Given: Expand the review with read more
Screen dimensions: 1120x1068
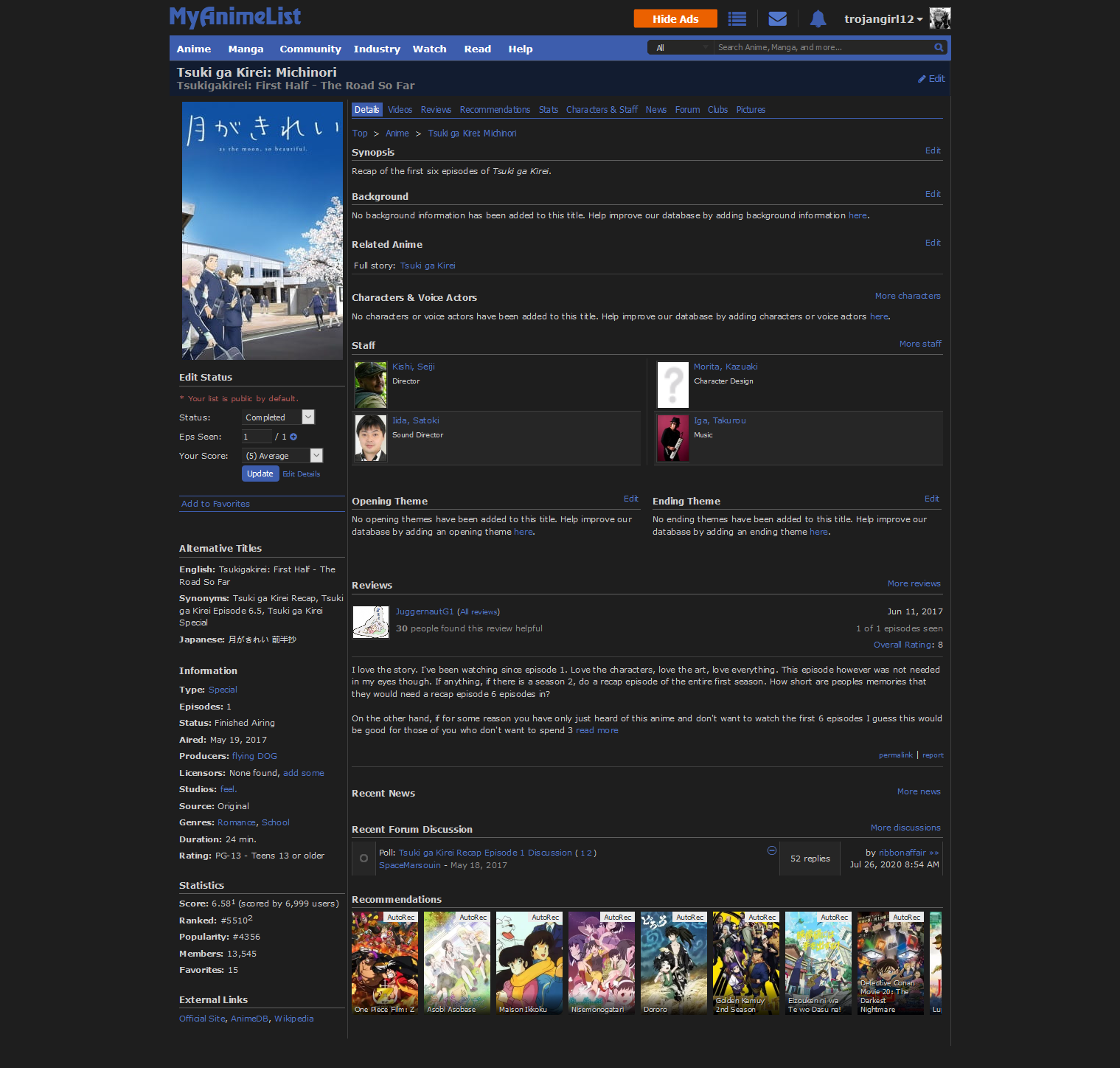Looking at the screenshot, I should pos(597,730).
